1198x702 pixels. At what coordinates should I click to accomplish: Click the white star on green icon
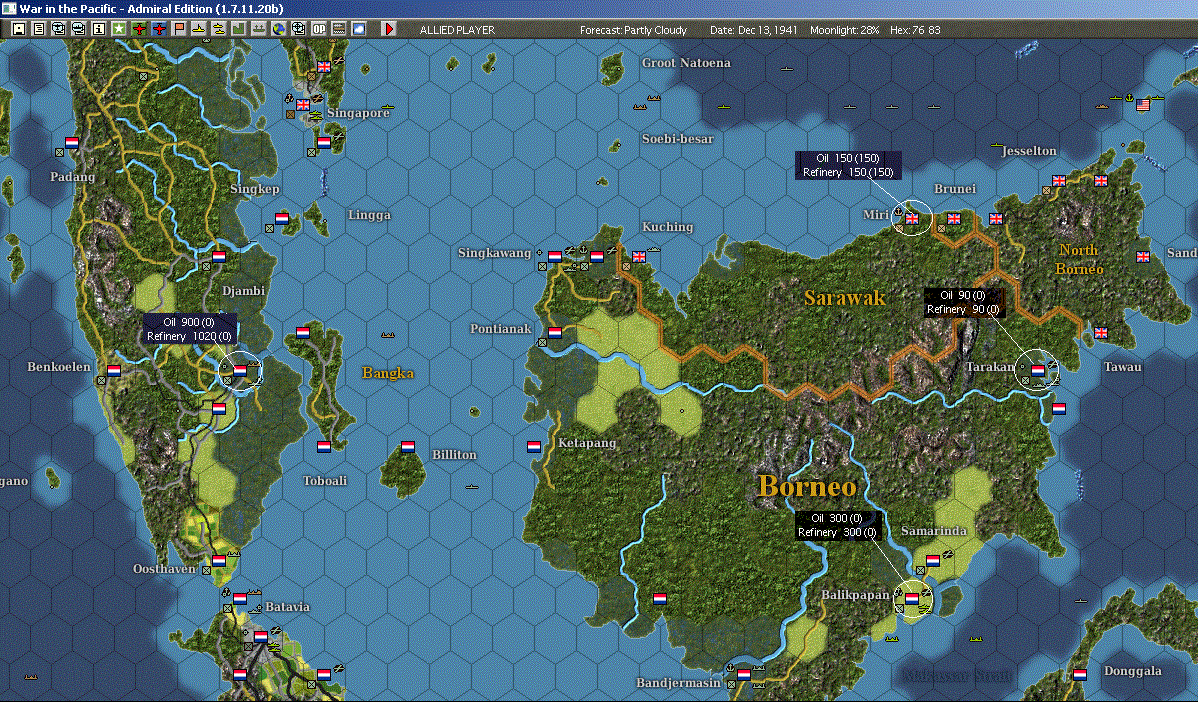coord(118,29)
